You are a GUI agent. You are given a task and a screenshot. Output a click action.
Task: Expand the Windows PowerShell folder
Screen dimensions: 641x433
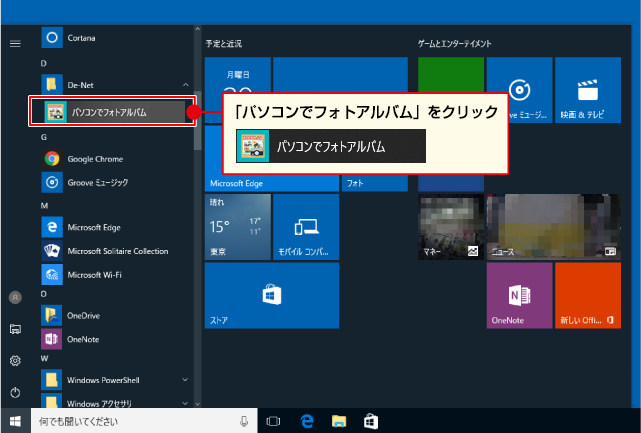tap(185, 380)
